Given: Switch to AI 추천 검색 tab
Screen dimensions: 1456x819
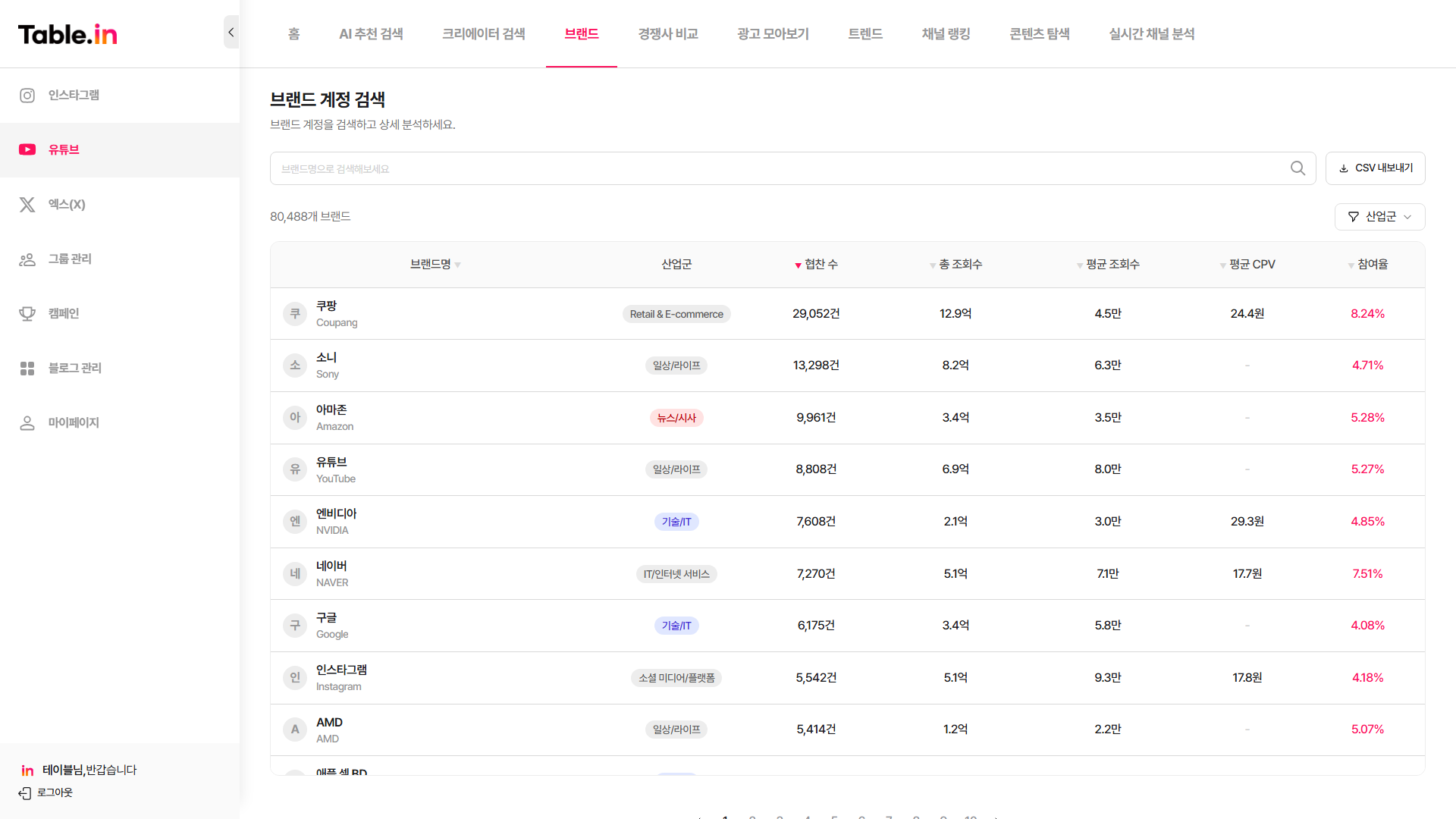Looking at the screenshot, I should [x=371, y=34].
